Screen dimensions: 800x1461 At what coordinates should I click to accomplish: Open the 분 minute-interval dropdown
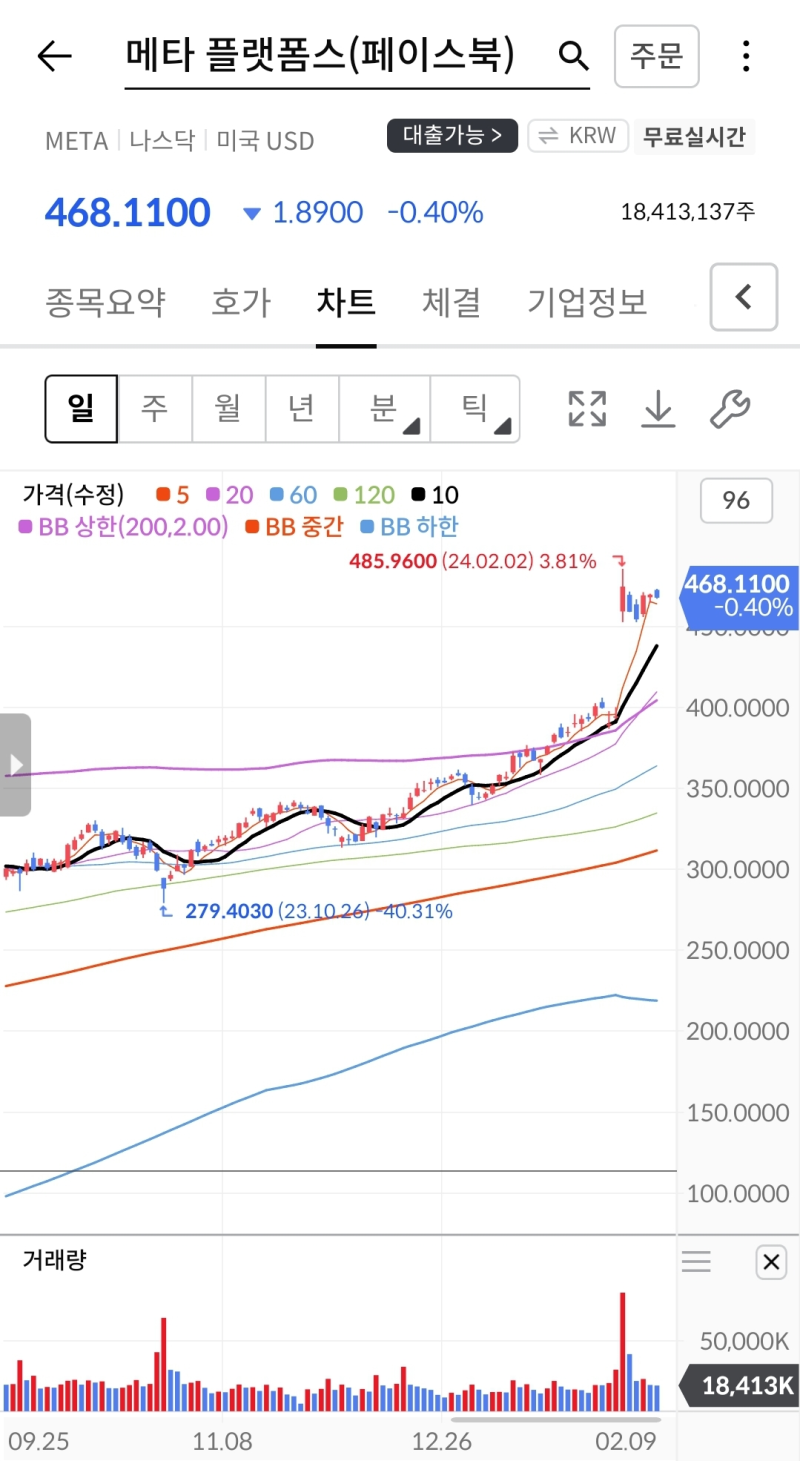coord(384,408)
